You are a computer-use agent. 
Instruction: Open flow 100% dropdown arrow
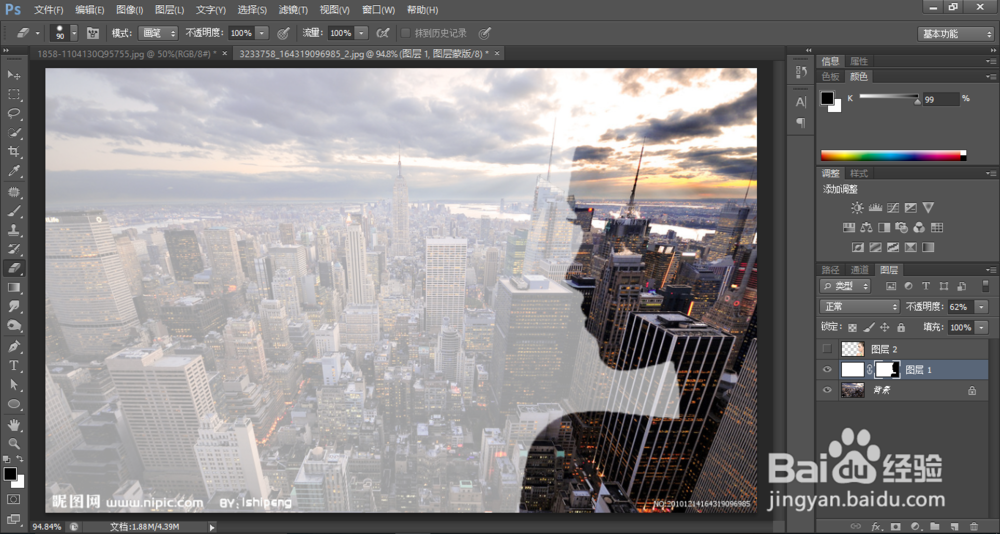(x=362, y=33)
